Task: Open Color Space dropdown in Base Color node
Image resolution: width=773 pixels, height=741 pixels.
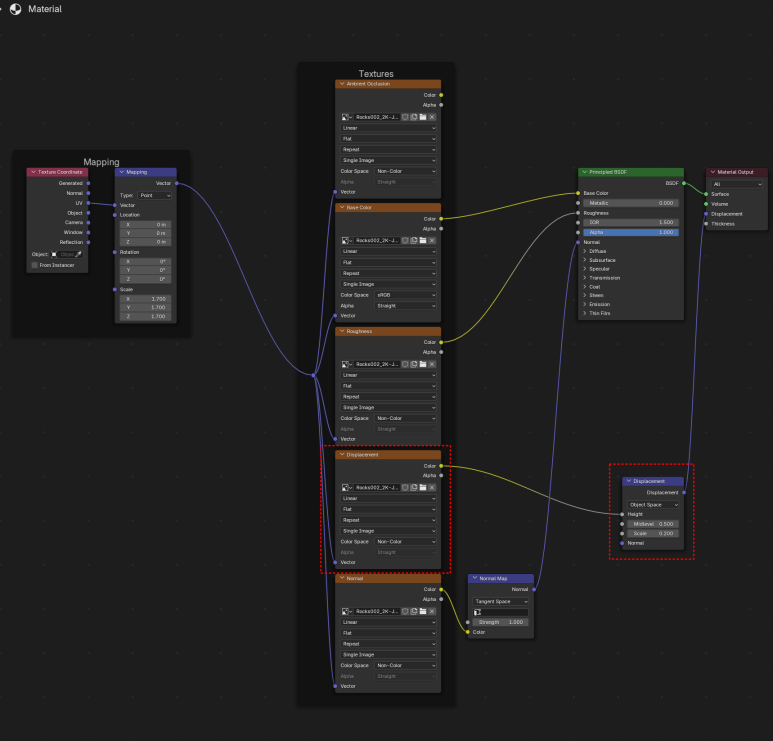Action: (x=406, y=295)
